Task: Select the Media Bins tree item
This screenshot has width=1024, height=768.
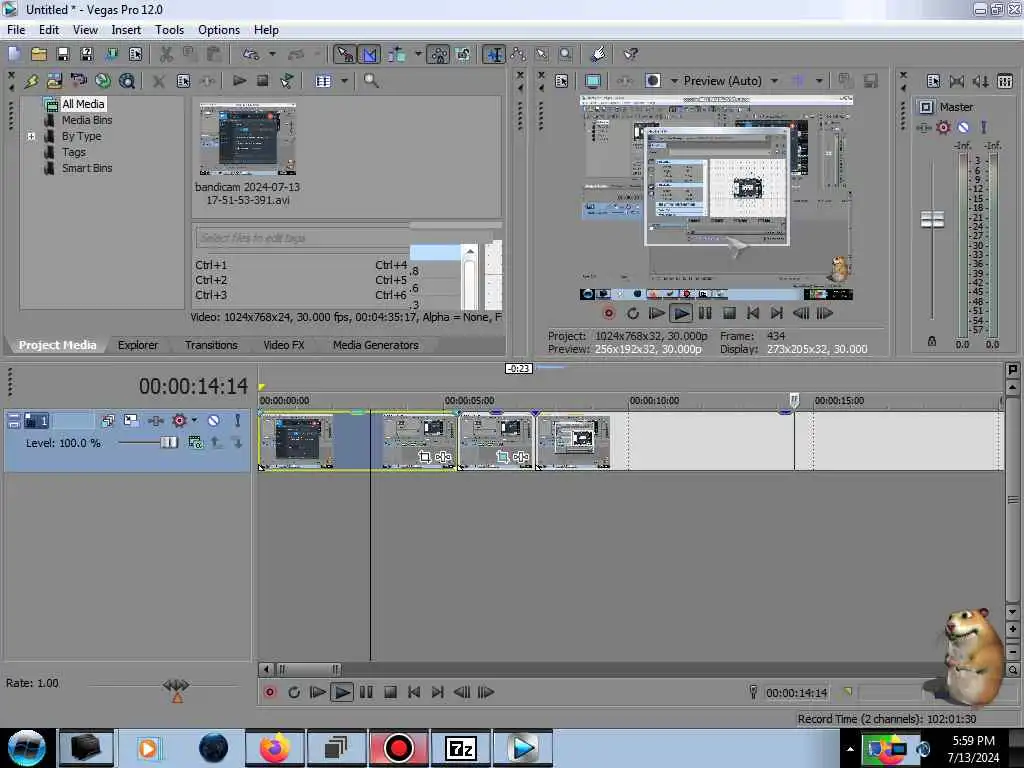Action: [87, 120]
